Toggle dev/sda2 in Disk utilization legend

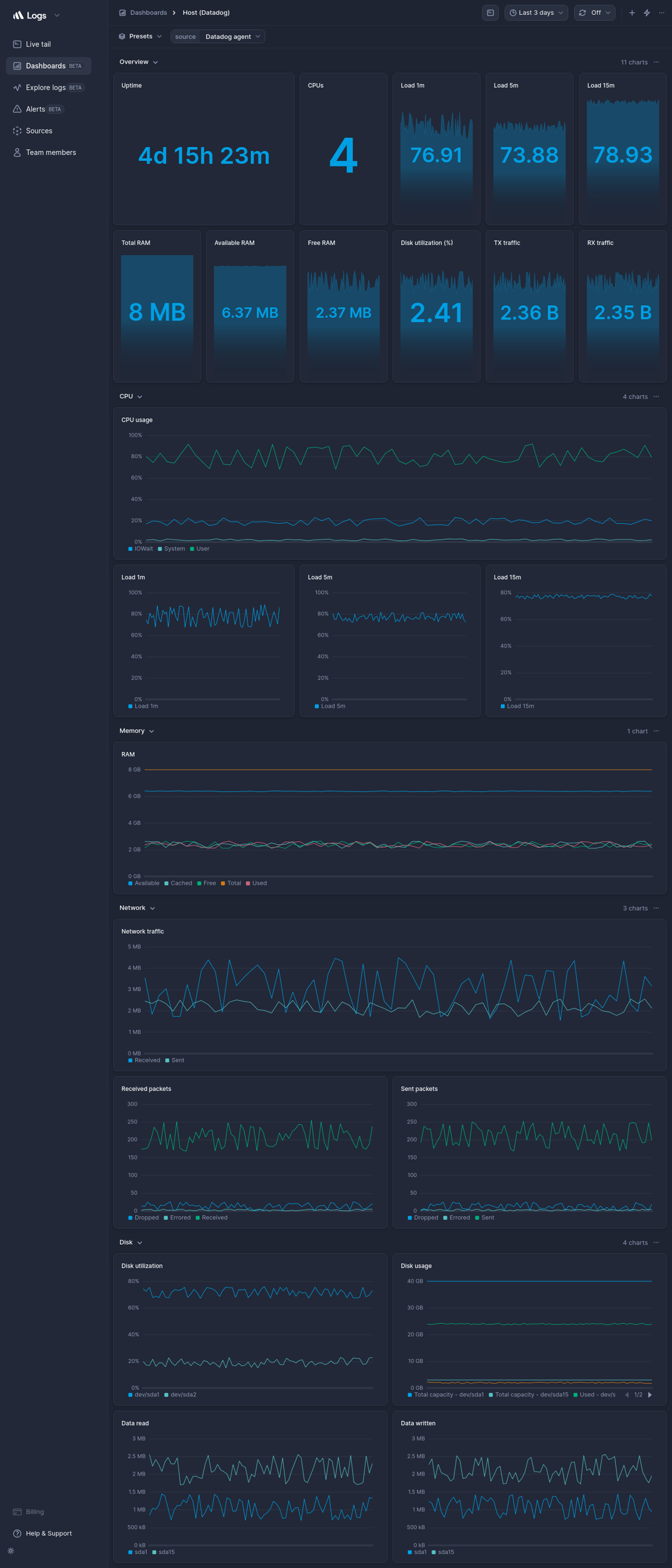(x=180, y=1394)
